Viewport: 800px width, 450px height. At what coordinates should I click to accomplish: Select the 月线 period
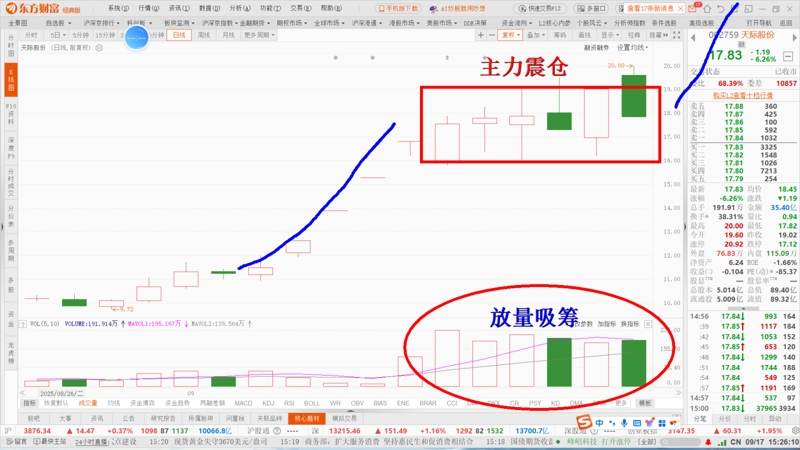click(x=228, y=35)
